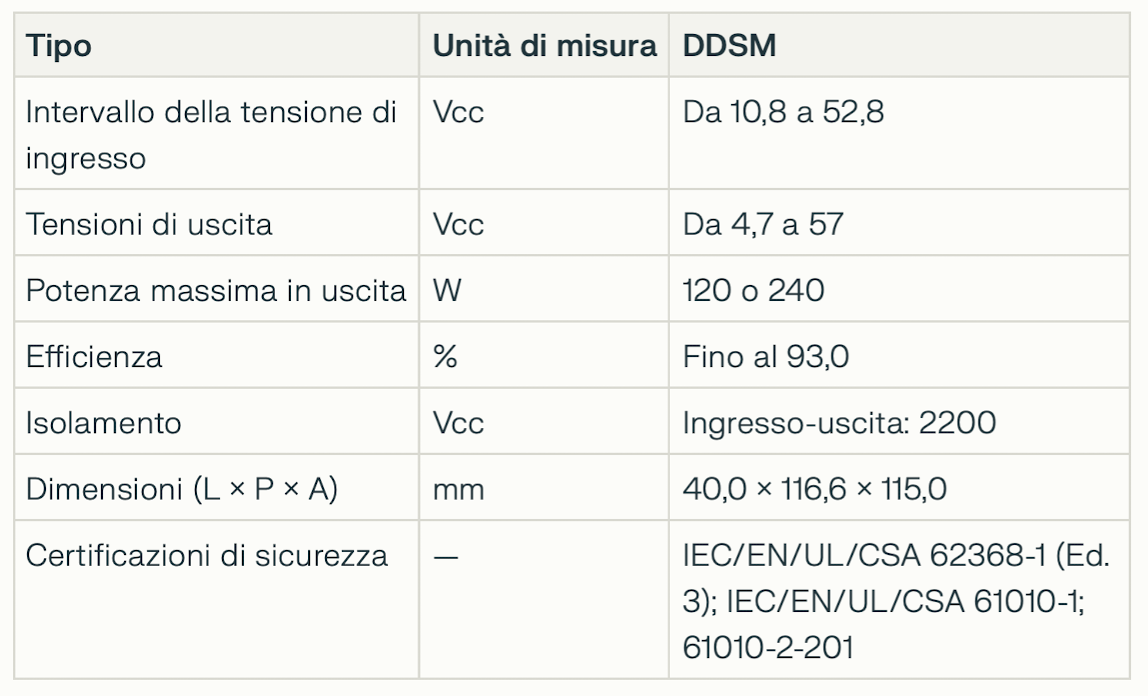
Task: Select the value 40,0 × 116,6 × 115,0
Action: [x=814, y=489]
